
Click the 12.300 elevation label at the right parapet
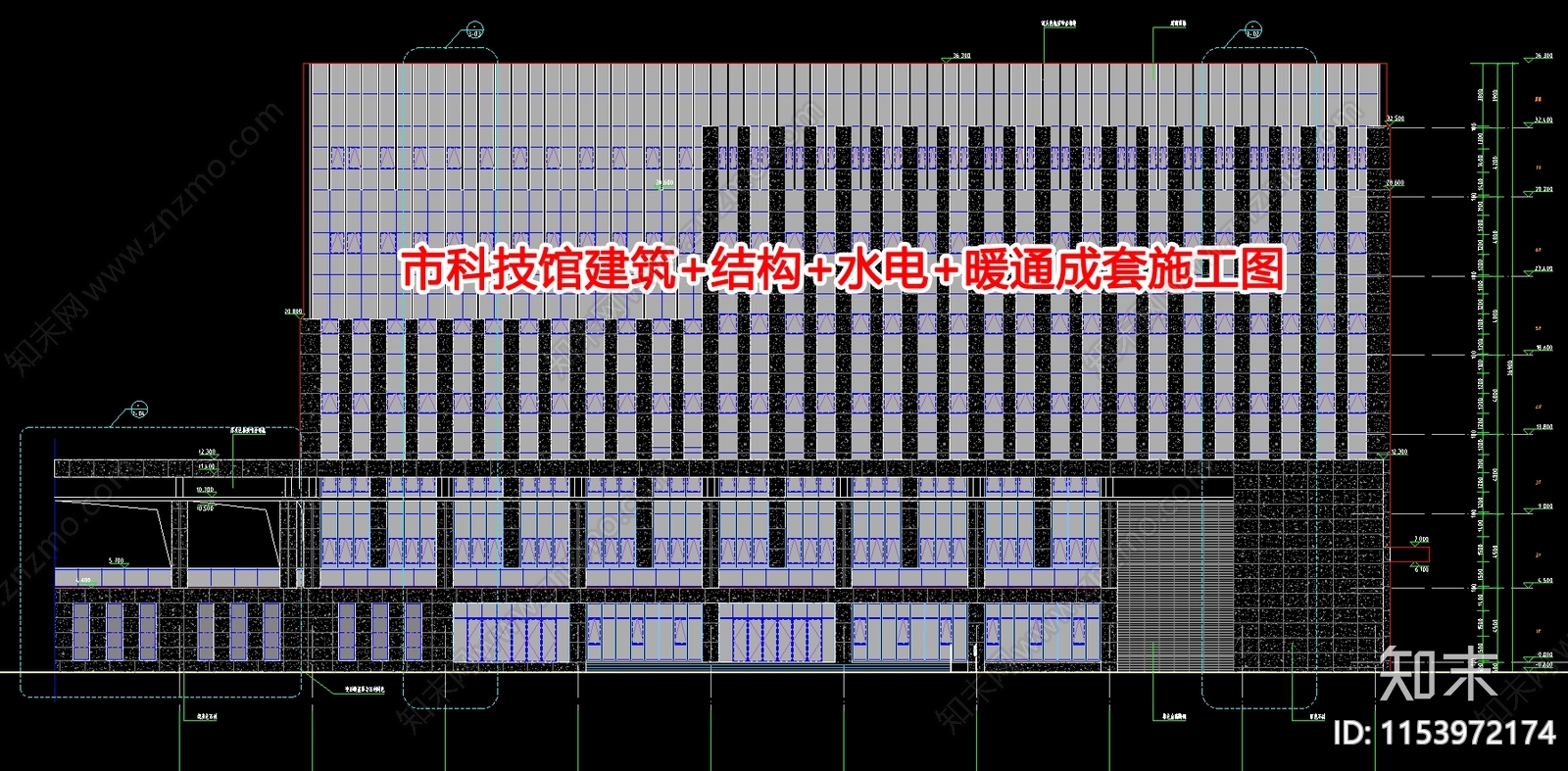(1399, 452)
